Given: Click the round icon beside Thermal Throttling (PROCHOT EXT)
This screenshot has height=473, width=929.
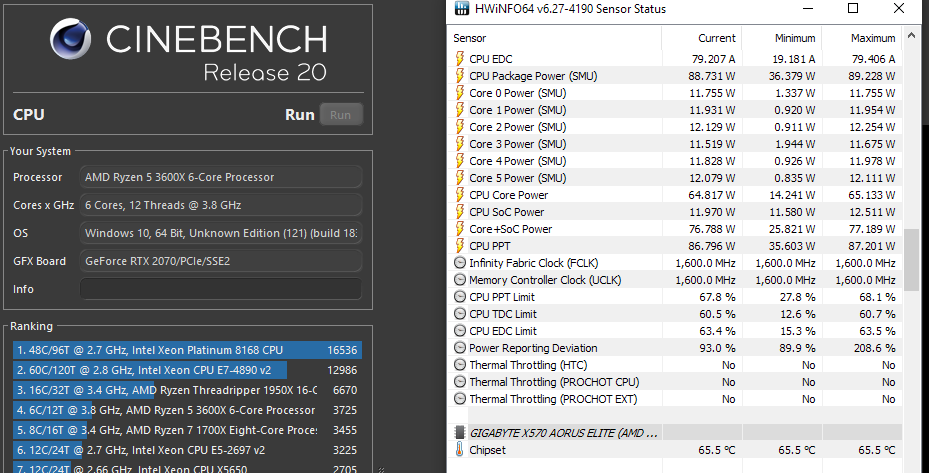Looking at the screenshot, I should 460,399.
